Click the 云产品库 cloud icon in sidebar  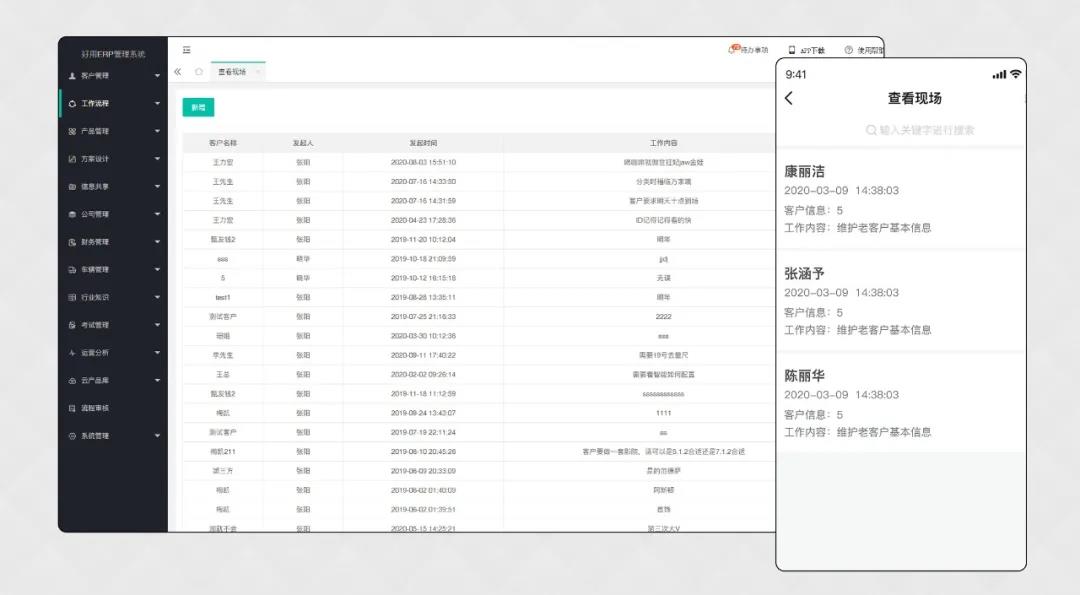[72, 381]
